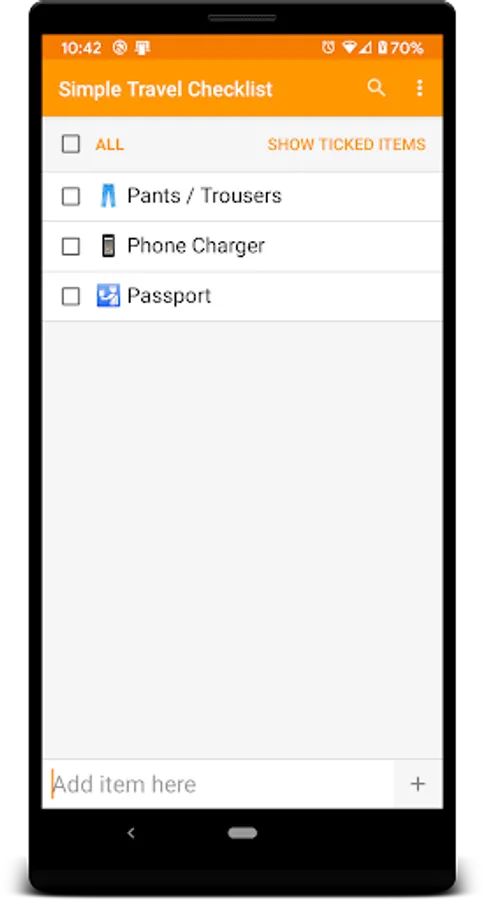Tick the Passport checkbox
The image size is (483, 900).
[x=71, y=296]
